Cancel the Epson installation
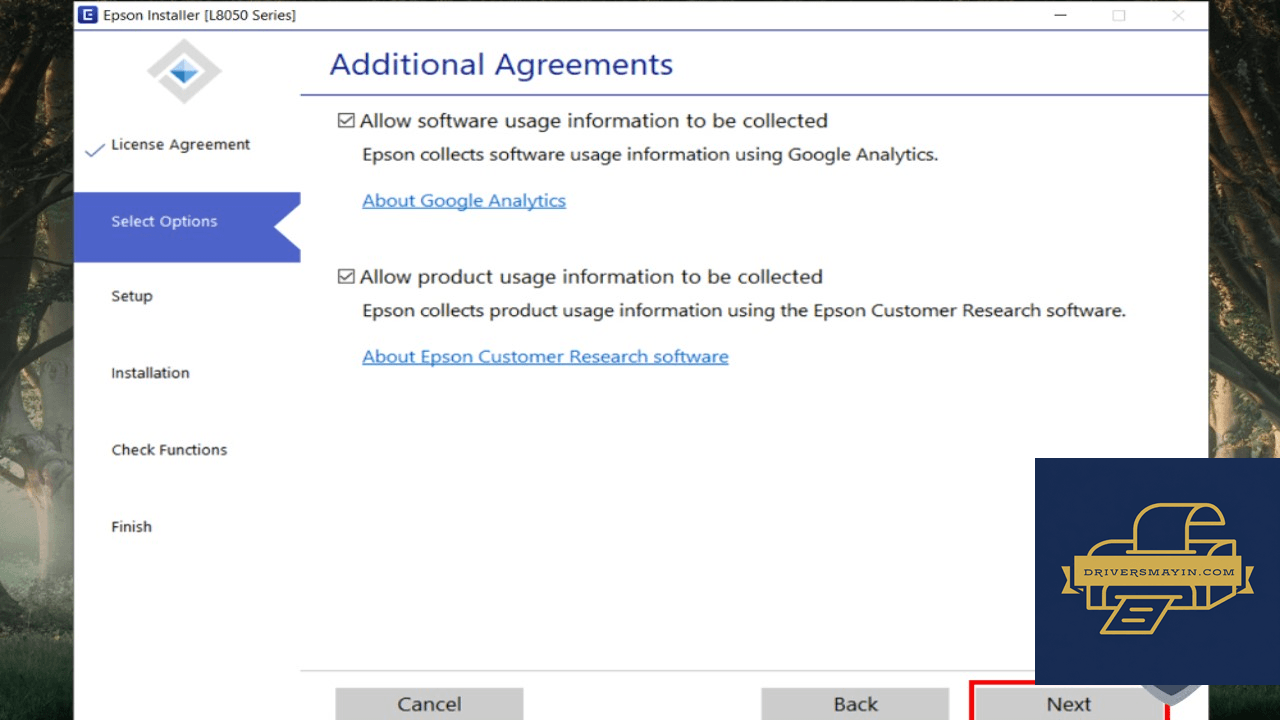 pyautogui.click(x=429, y=703)
